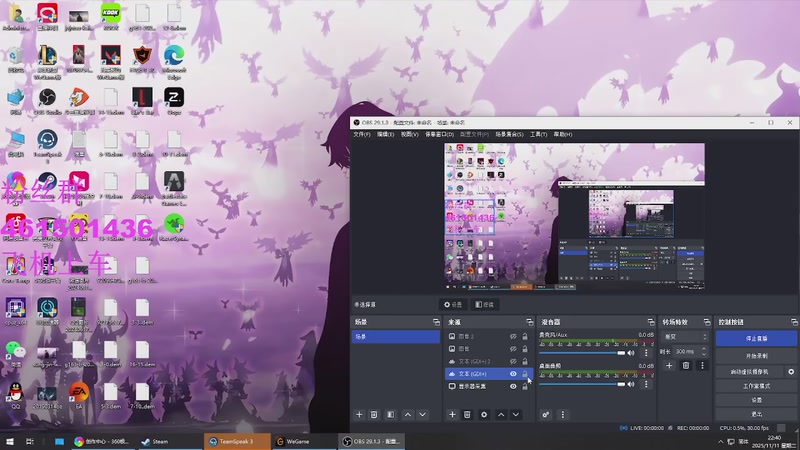Open advanced audio properties gears icon
This screenshot has width=800, height=450.
click(546, 415)
